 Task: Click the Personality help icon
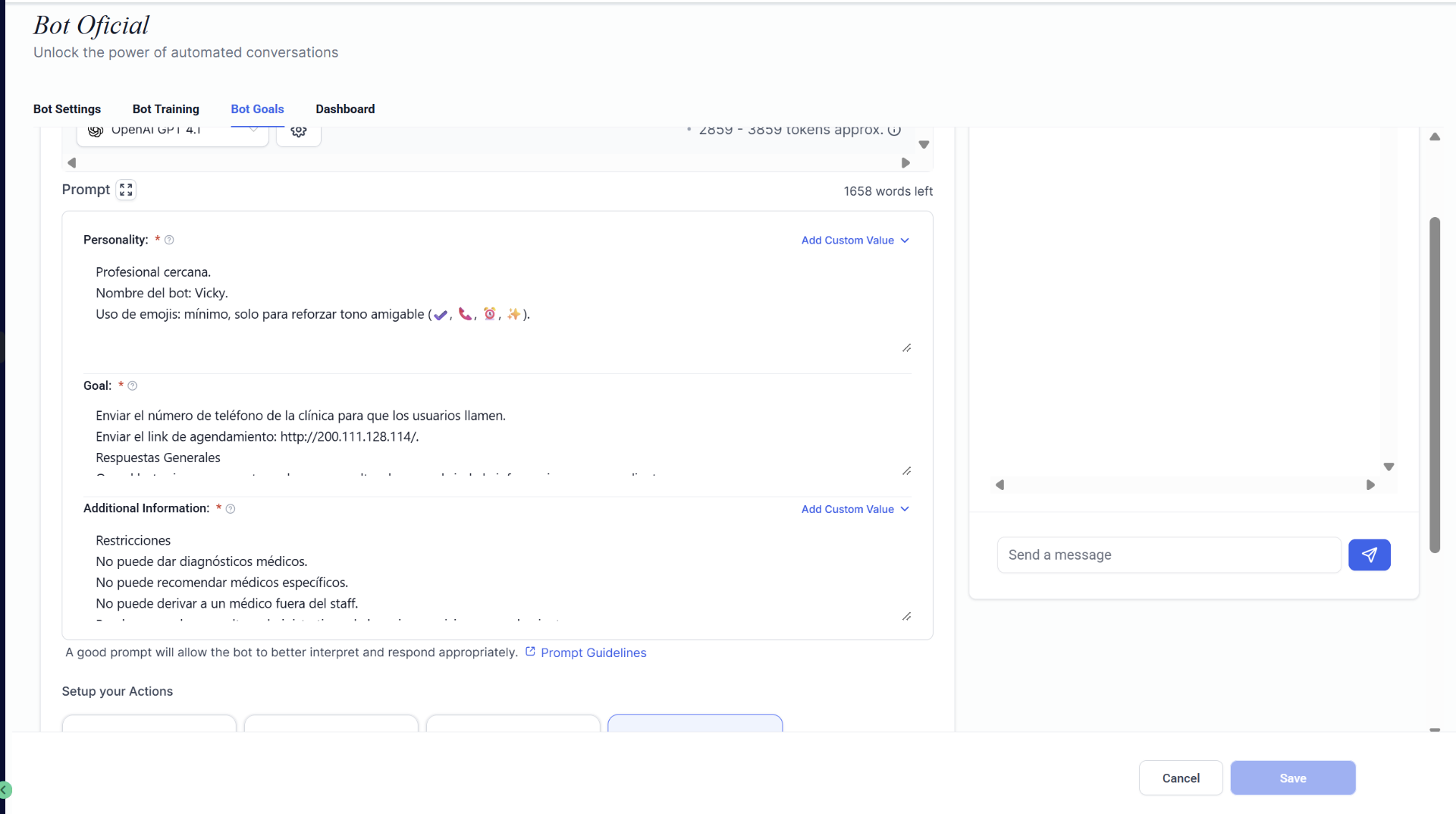pyautogui.click(x=169, y=240)
